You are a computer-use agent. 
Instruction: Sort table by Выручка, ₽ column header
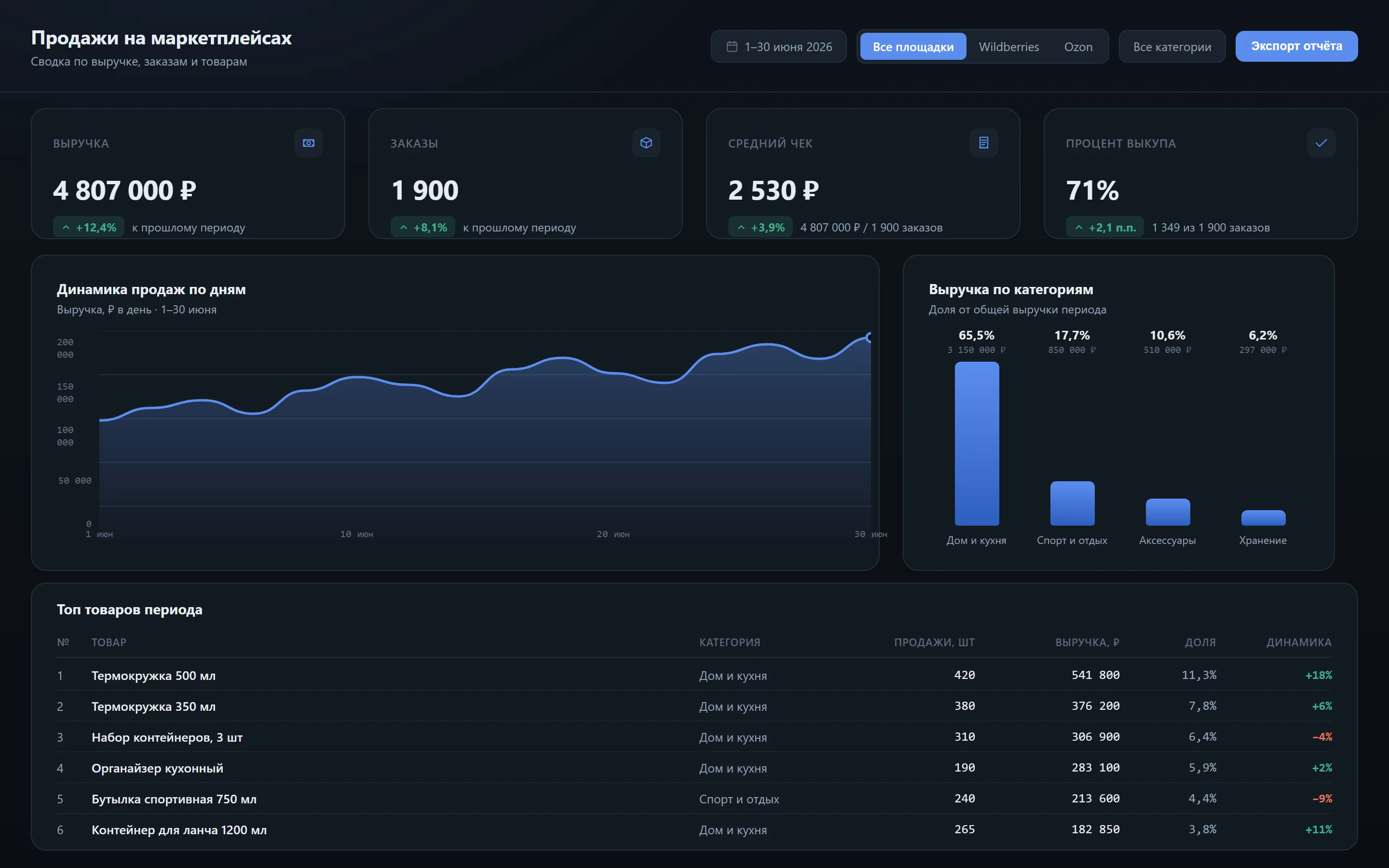1087,642
